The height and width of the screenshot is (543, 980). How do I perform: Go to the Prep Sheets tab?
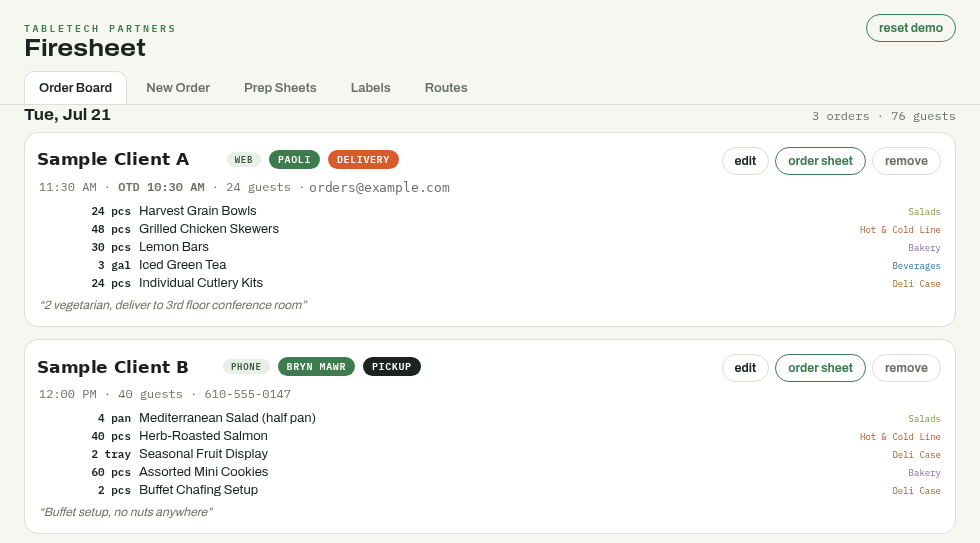[x=280, y=87]
